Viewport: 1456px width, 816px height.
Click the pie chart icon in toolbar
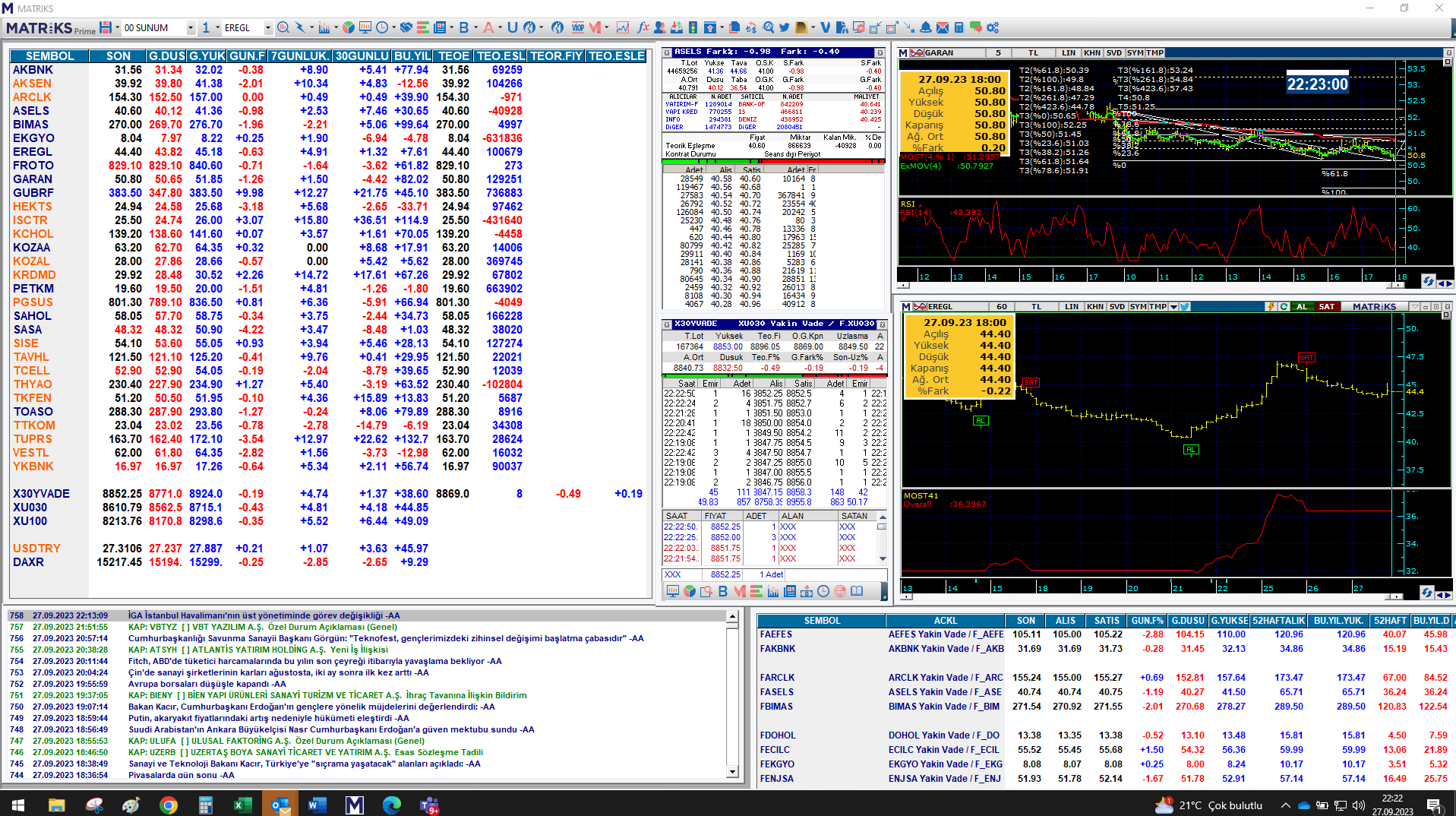pyautogui.click(x=349, y=27)
